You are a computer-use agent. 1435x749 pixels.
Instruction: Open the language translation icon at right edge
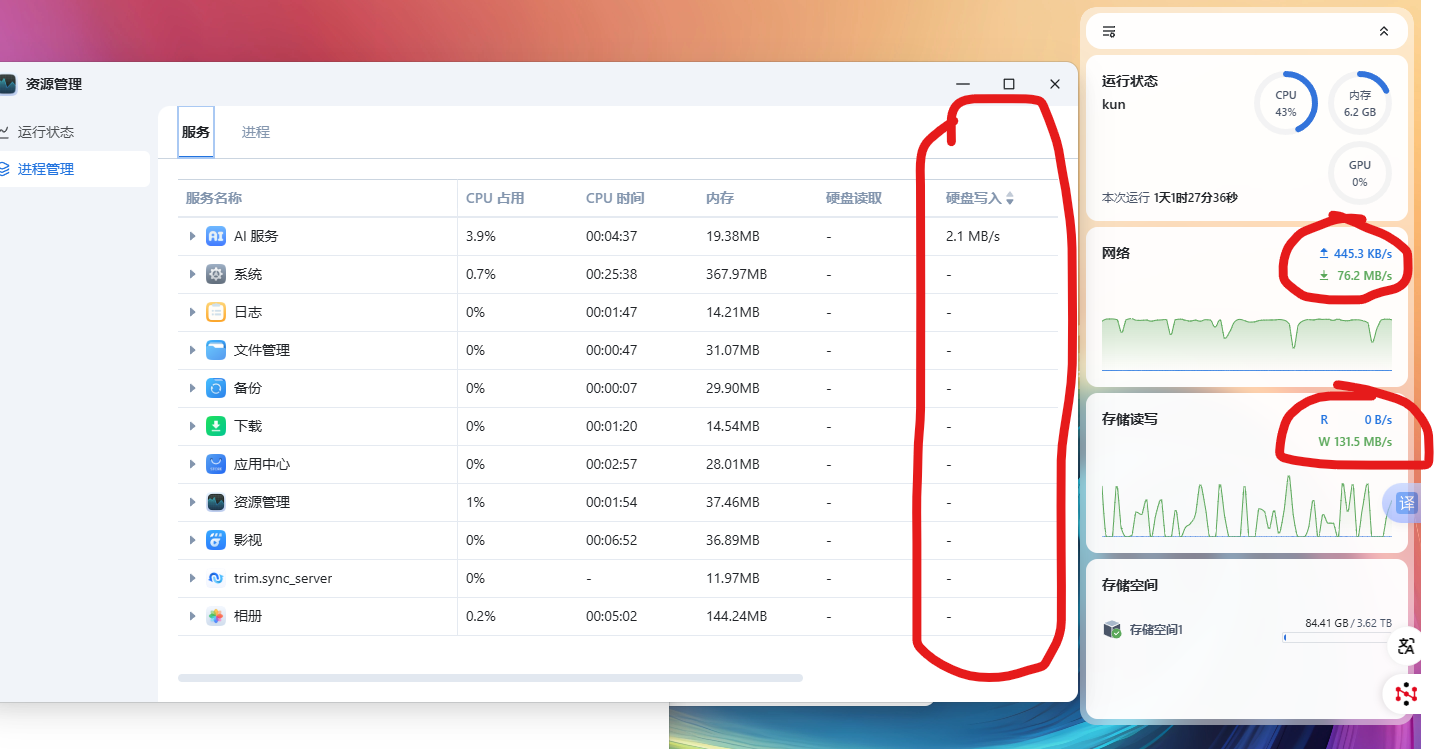[x=1407, y=645]
